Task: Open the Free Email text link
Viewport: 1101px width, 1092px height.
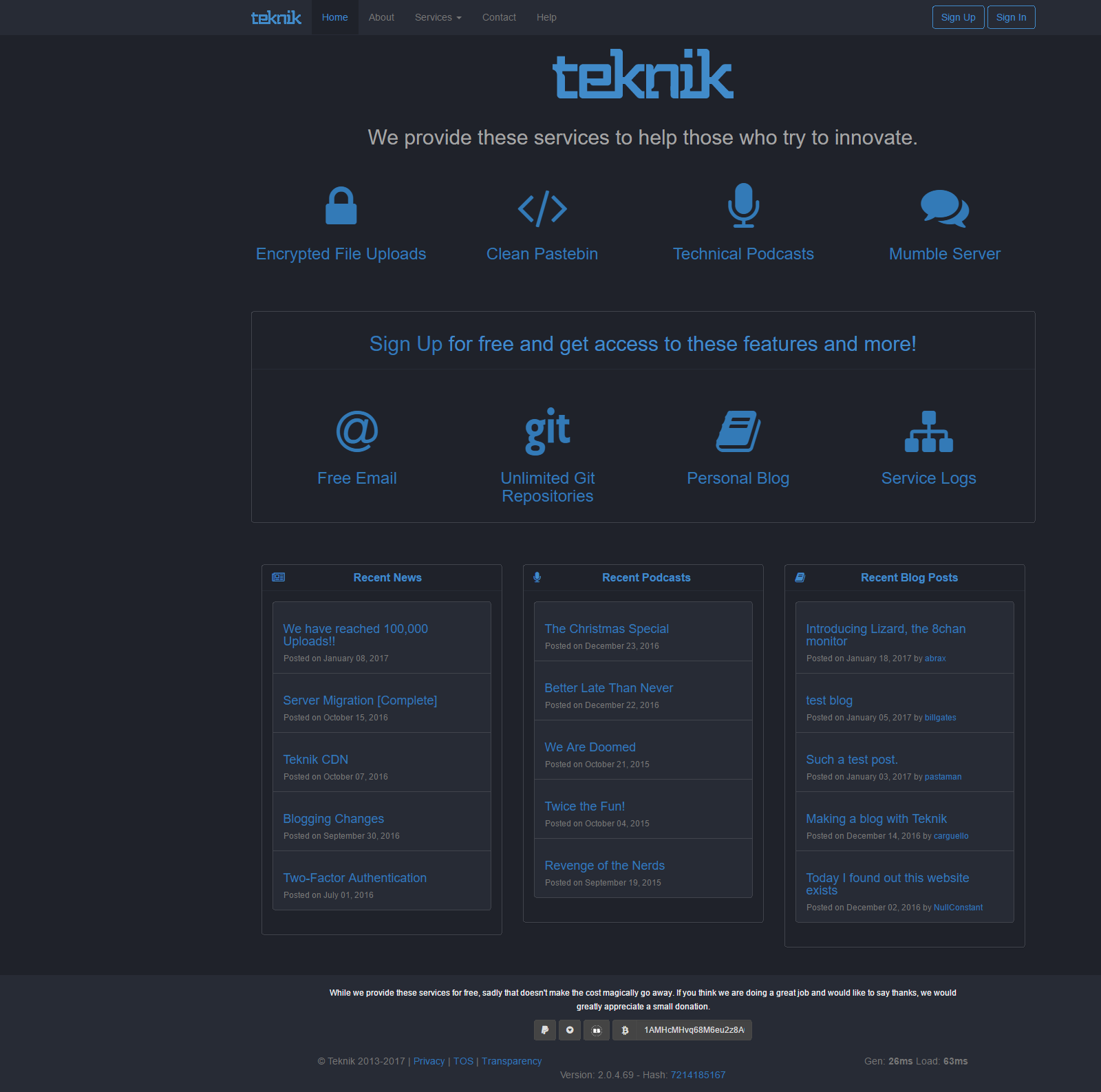Action: point(357,478)
